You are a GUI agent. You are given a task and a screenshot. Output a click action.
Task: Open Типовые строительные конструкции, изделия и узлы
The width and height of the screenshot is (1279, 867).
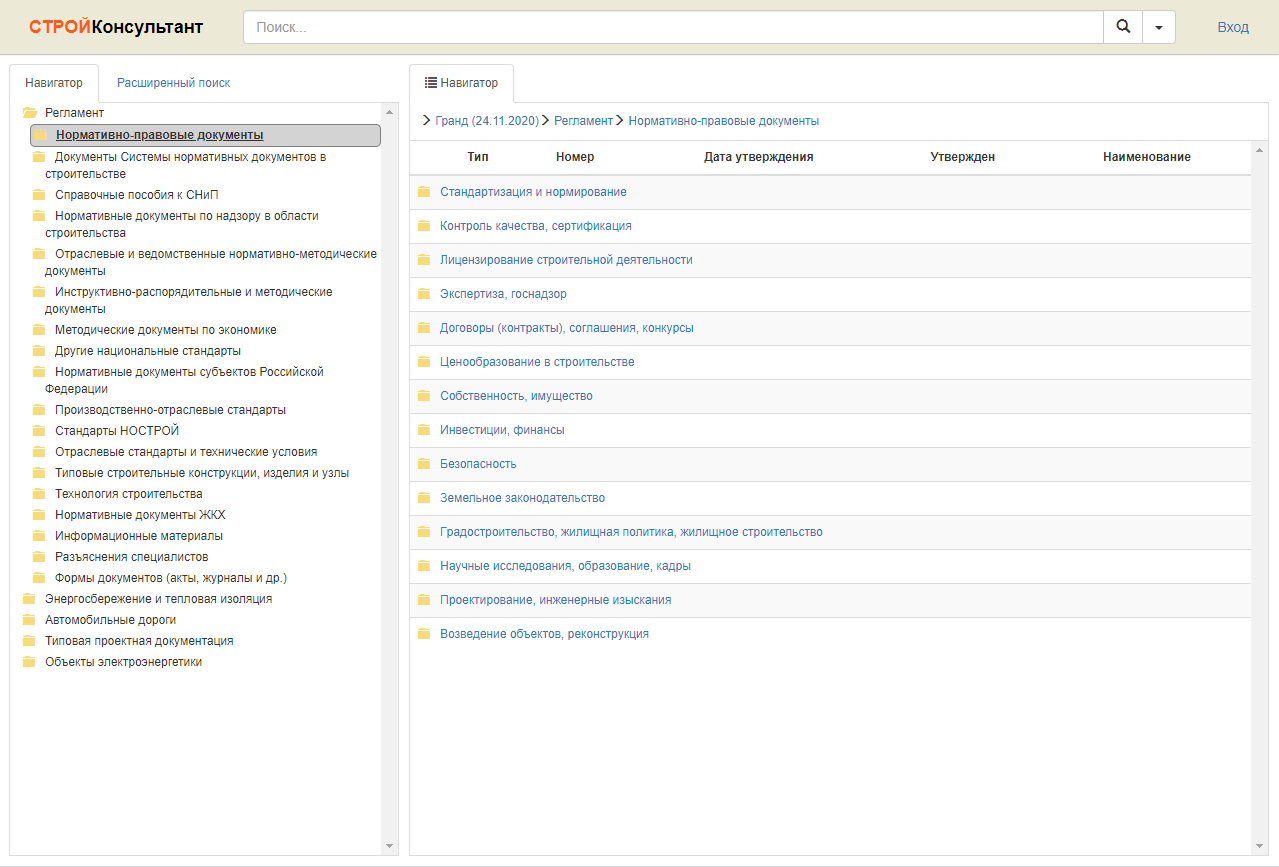202,473
